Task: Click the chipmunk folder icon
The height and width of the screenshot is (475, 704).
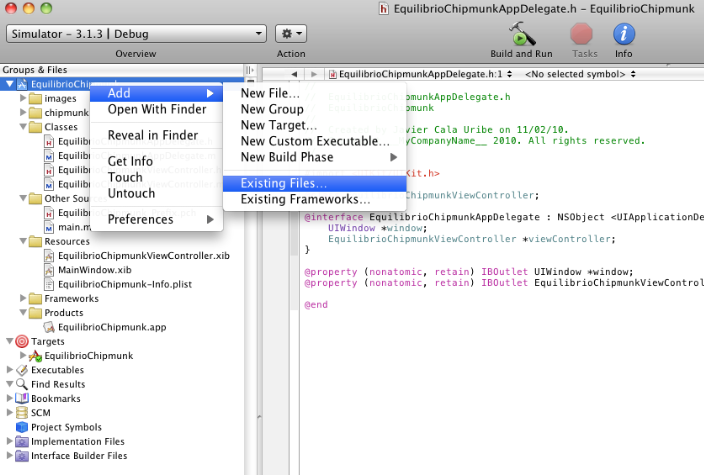Action: [35, 113]
